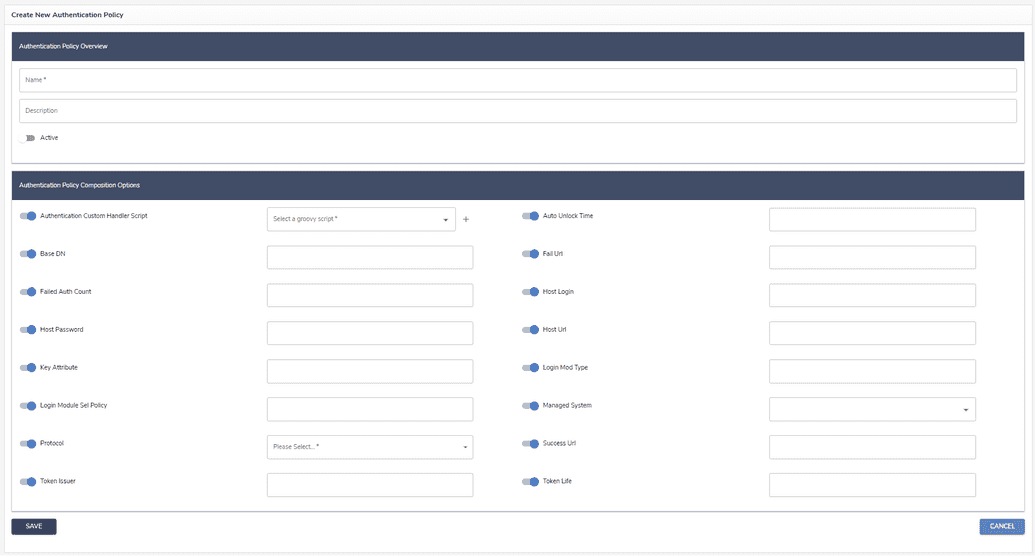
Task: Toggle the Failed Auth Count switch
Action: coord(28,292)
